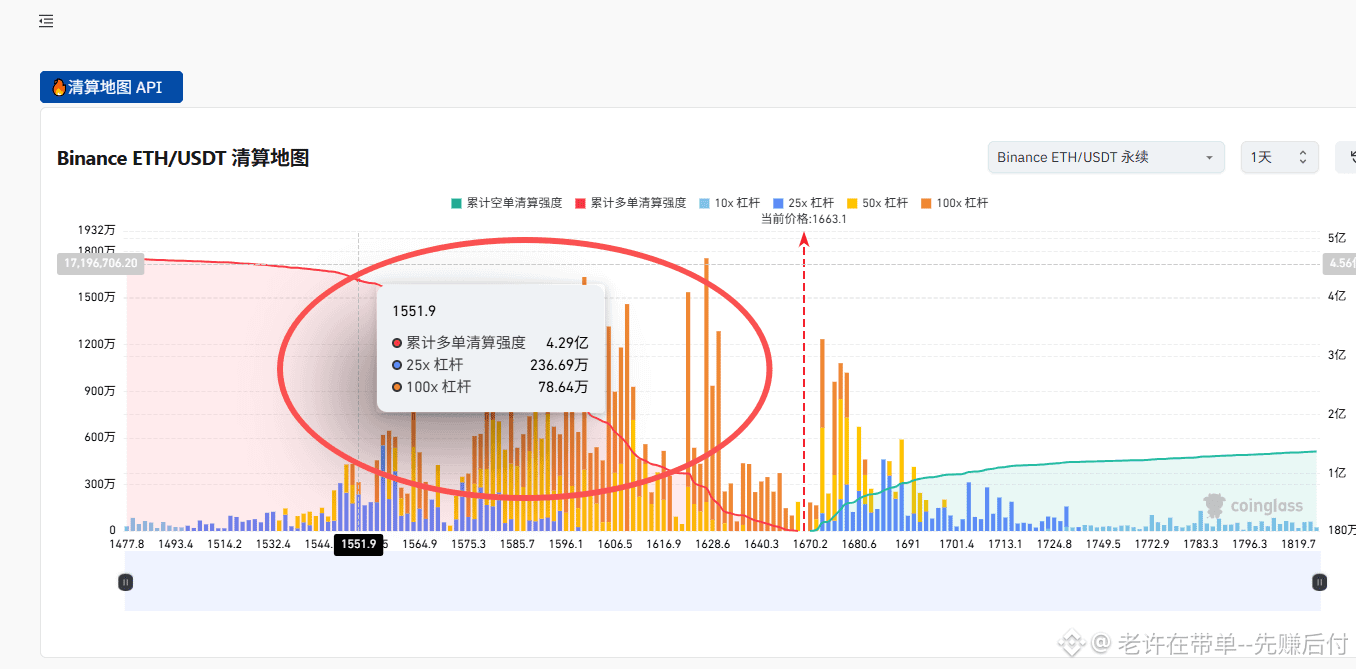
Task: Toggle the 25x 杠杆 legend series
Action: tap(804, 203)
